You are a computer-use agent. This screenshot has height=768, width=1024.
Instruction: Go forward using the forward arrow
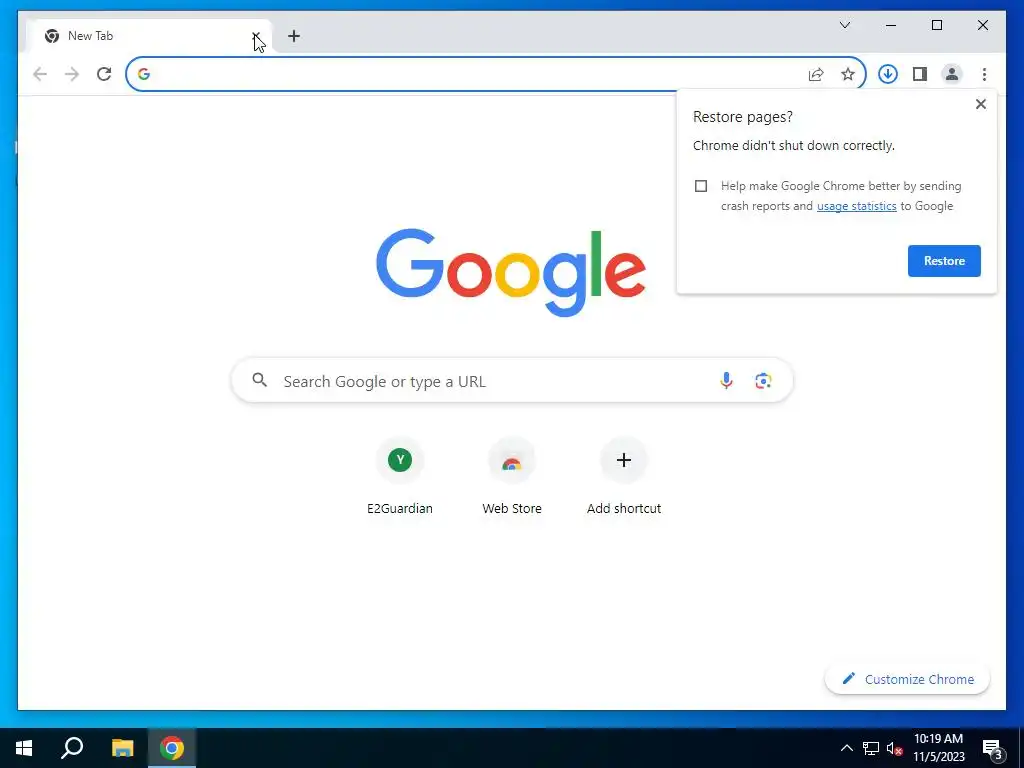[x=71, y=74]
